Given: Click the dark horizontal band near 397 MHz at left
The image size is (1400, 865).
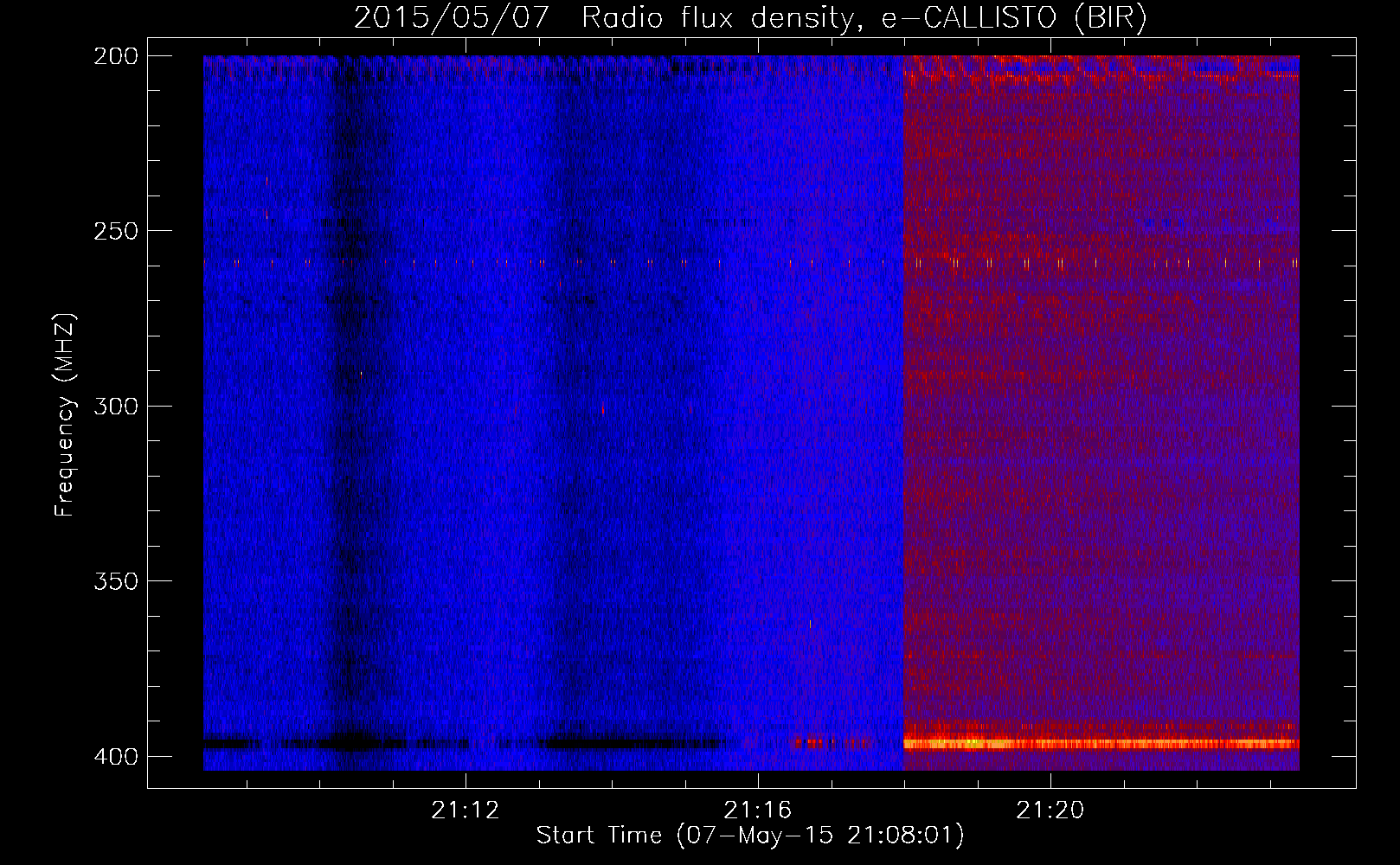Looking at the screenshot, I should pos(230,743).
